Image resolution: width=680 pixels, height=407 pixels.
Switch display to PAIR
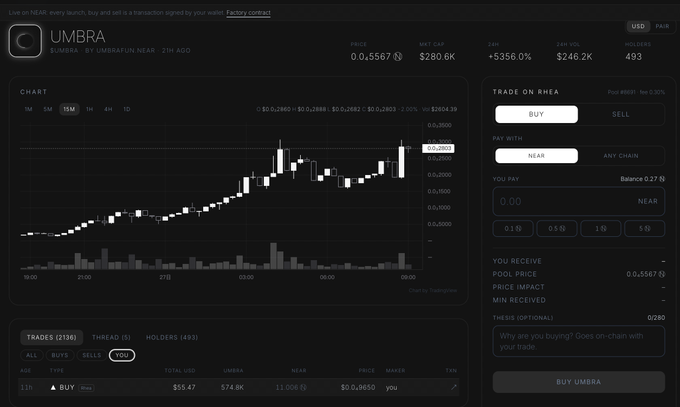[662, 26]
